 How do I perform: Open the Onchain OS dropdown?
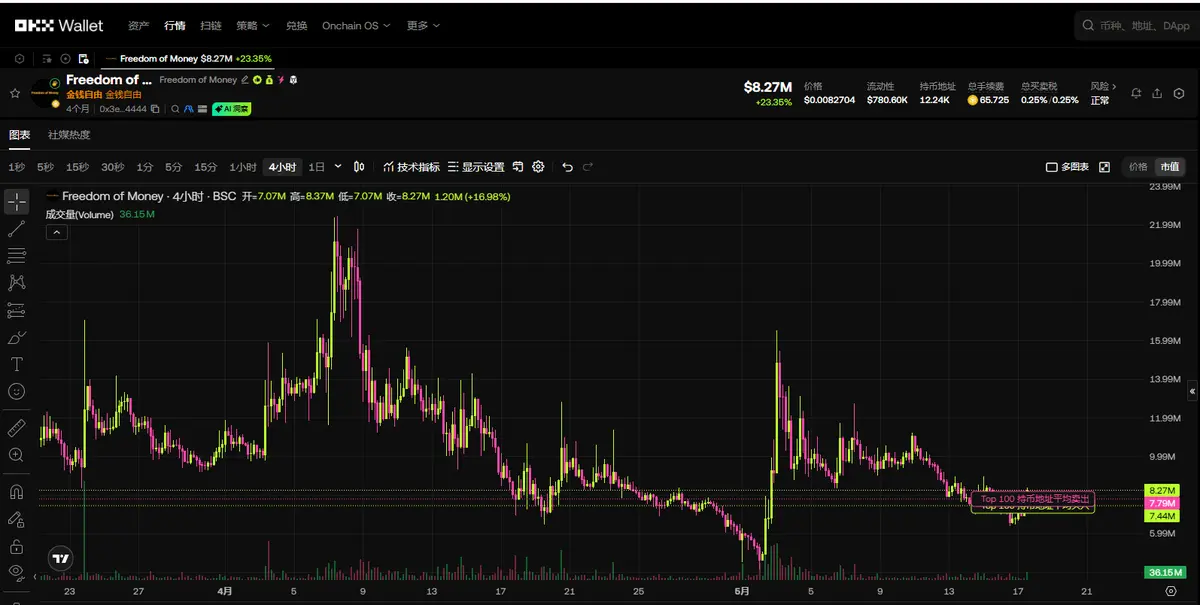[x=356, y=25]
